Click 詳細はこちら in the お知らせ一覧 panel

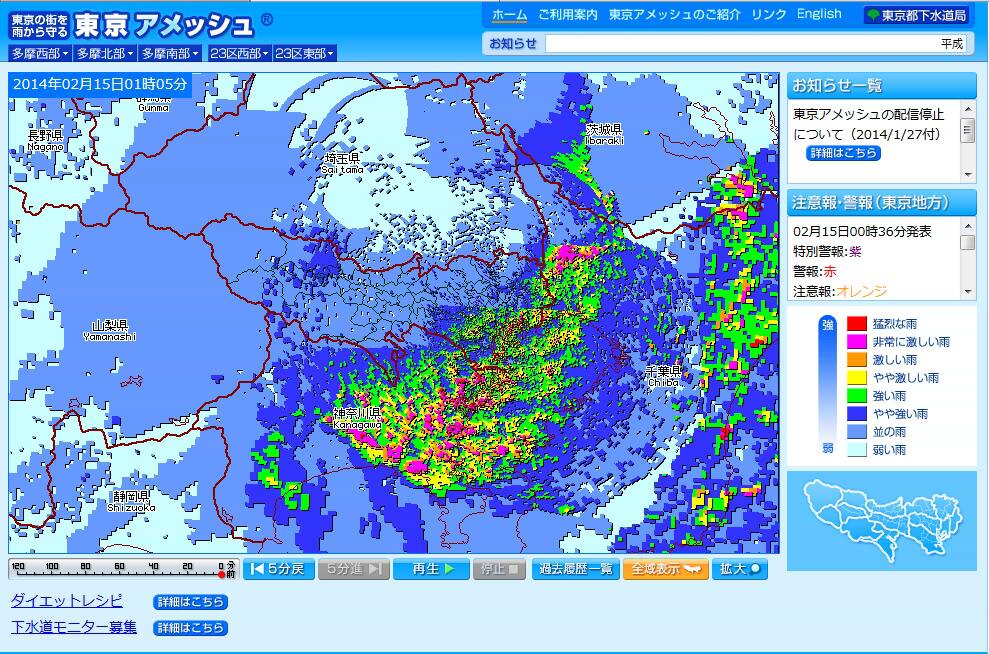coord(843,153)
